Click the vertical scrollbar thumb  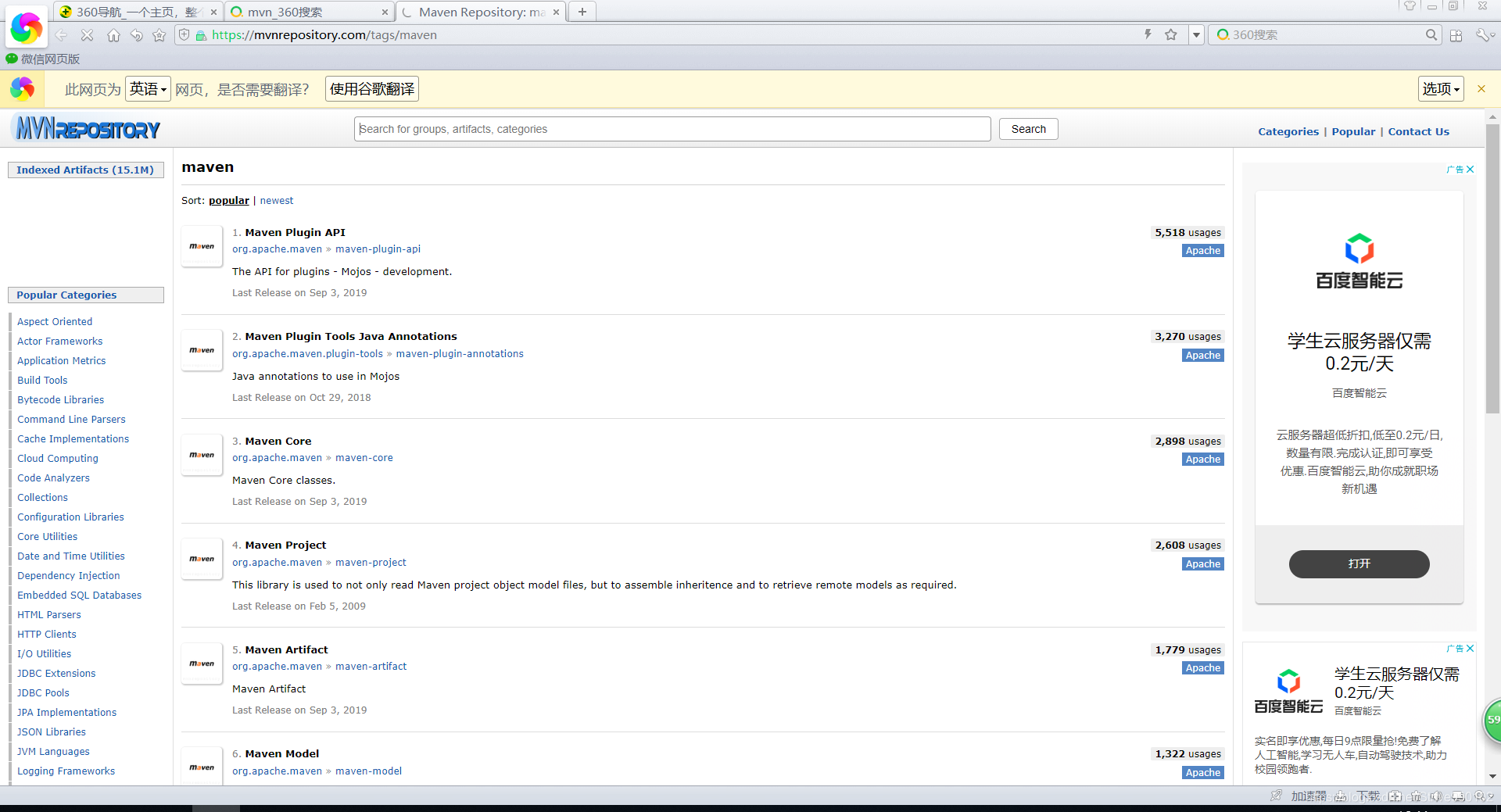(1492, 268)
